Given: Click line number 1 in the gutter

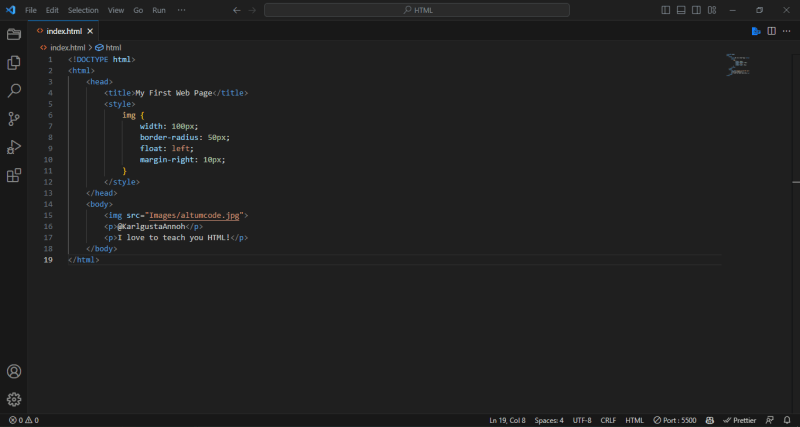Looking at the screenshot, I should [x=50, y=59].
